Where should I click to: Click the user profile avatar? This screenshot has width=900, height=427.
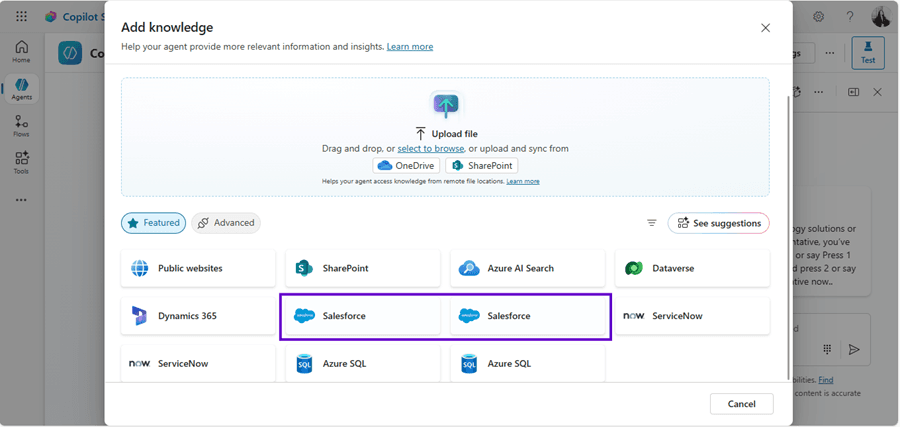click(x=881, y=17)
